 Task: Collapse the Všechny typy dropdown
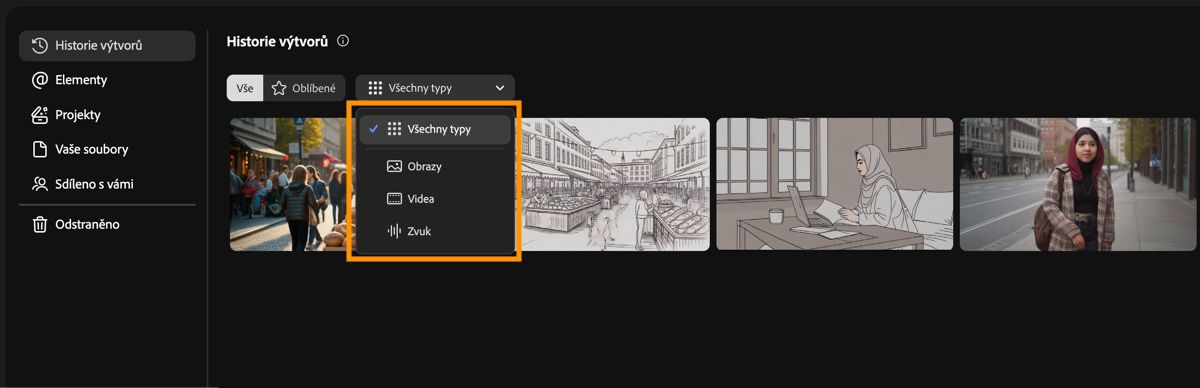[x=435, y=88]
